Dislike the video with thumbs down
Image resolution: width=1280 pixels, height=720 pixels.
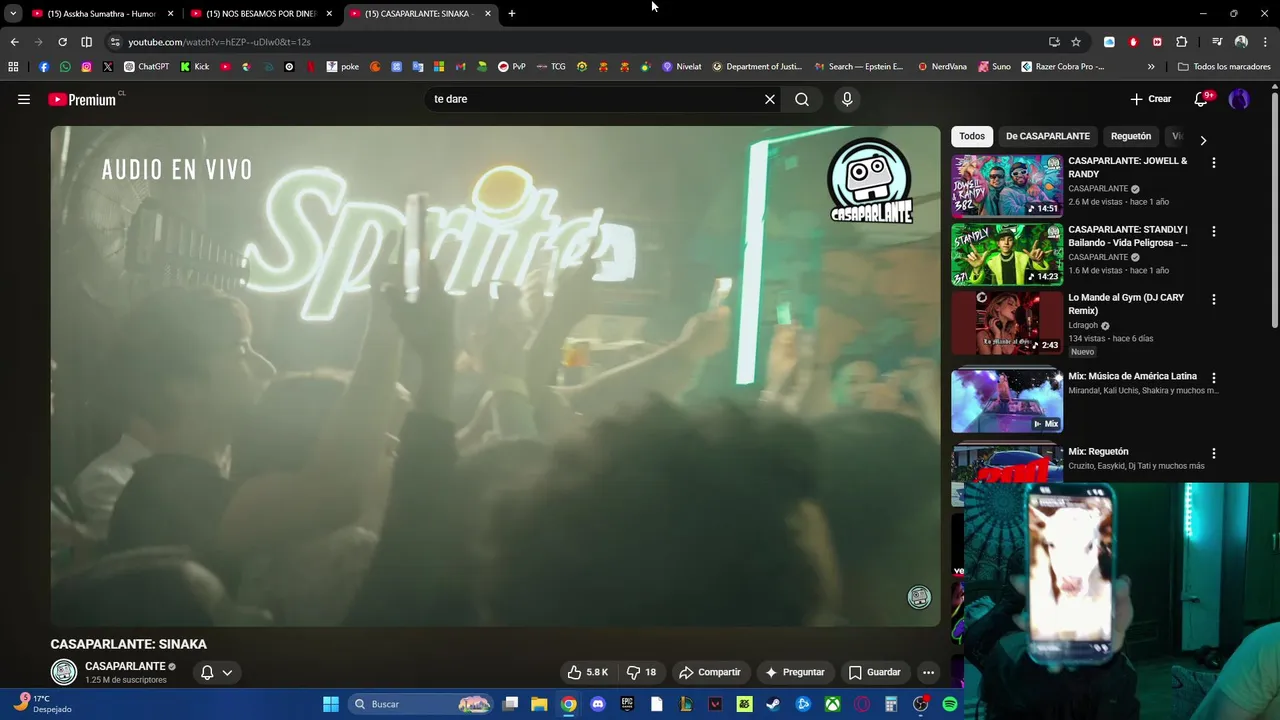point(641,672)
